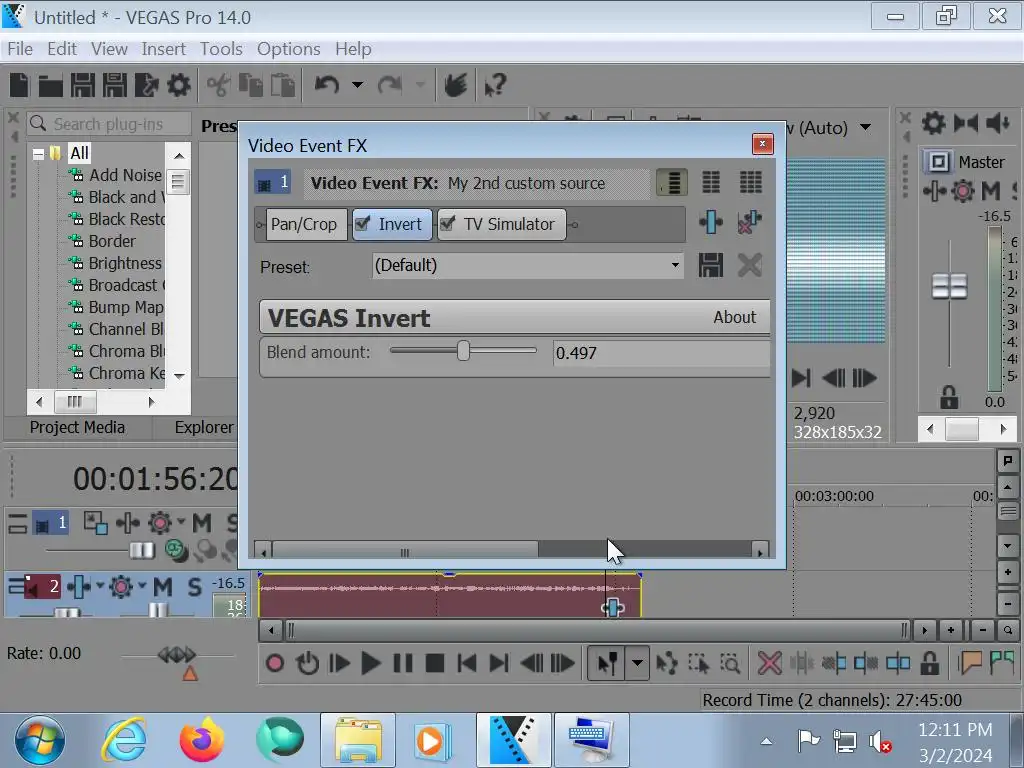
Task: Open the Options menu
Action: (289, 49)
